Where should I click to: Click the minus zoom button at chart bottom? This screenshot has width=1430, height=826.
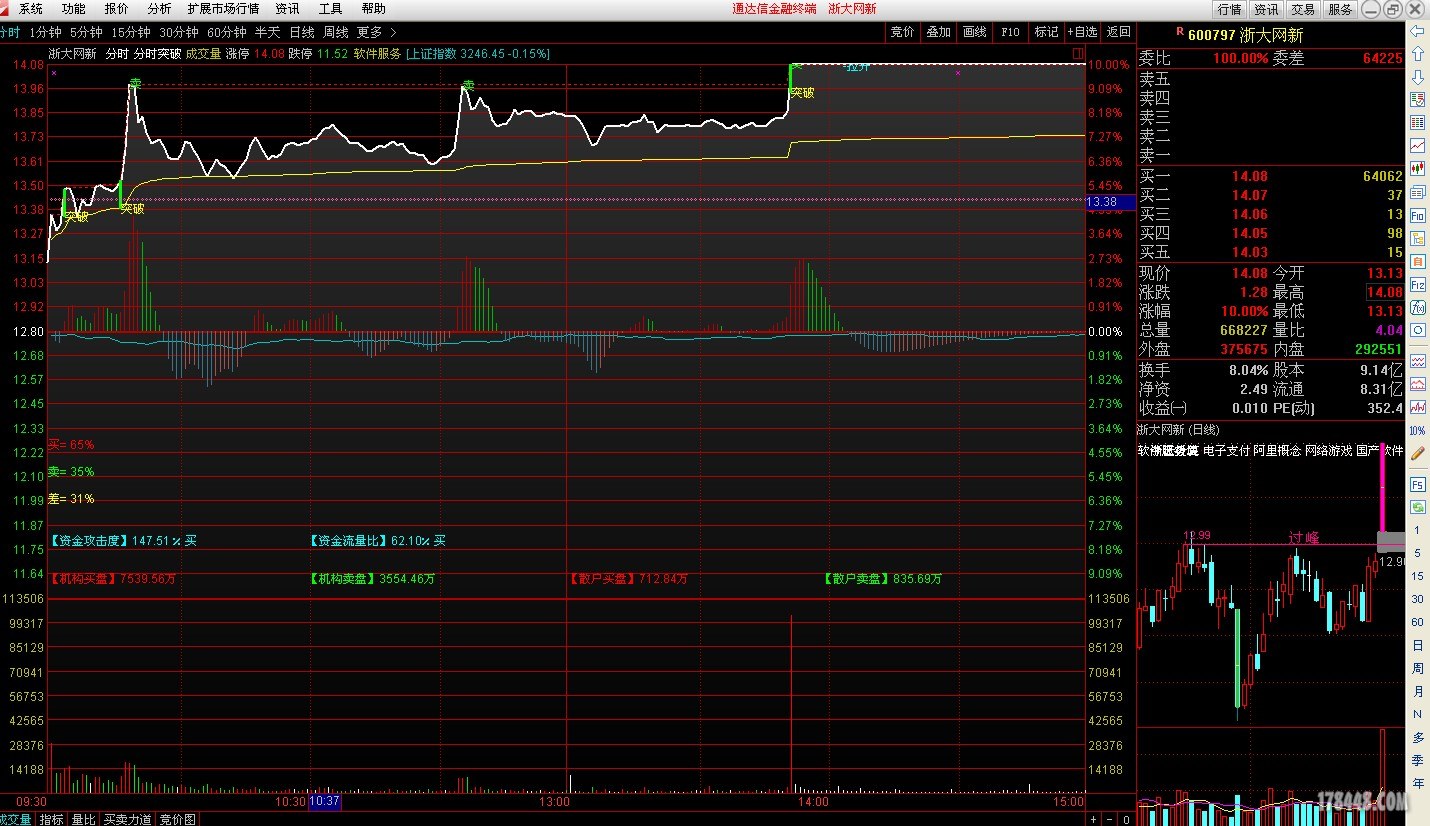coord(1111,818)
